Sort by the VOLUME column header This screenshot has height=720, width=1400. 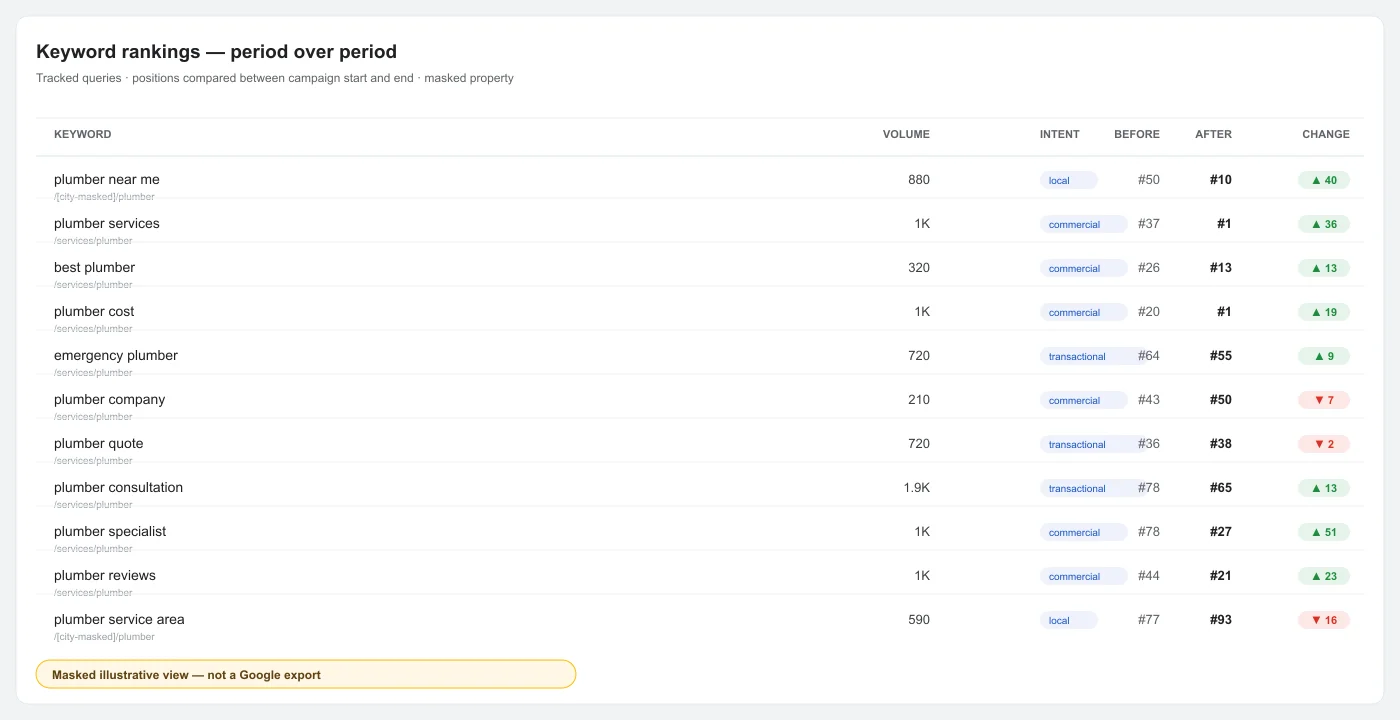coord(906,134)
